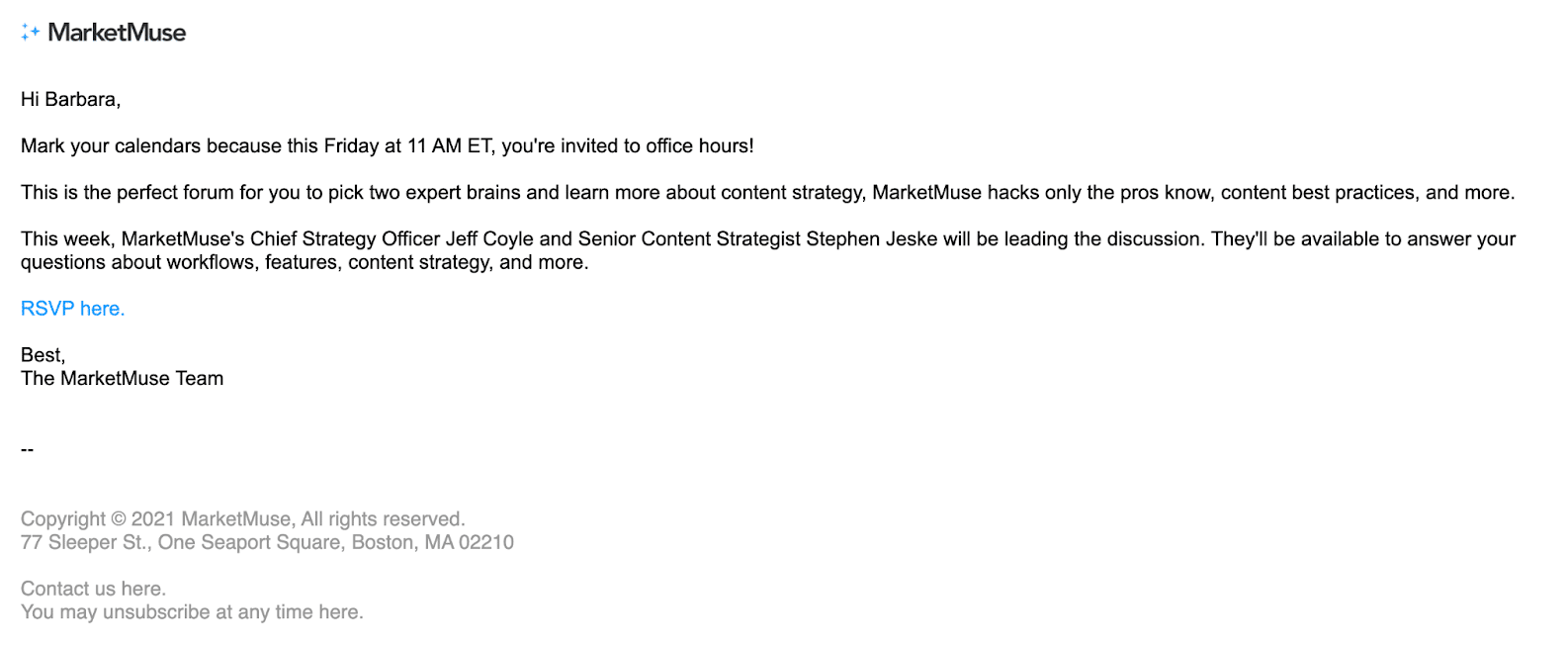Click the Hi Barbara greeting text
The image size is (1568, 647).
(70, 99)
